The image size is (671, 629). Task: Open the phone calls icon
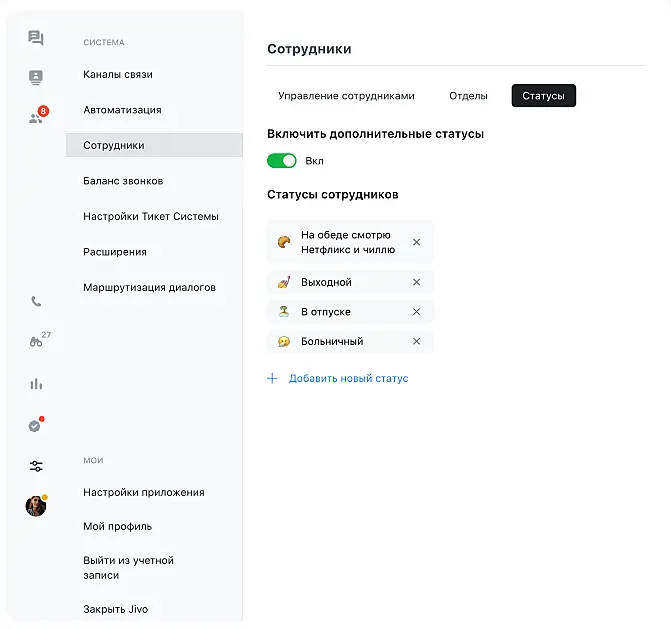tap(36, 301)
